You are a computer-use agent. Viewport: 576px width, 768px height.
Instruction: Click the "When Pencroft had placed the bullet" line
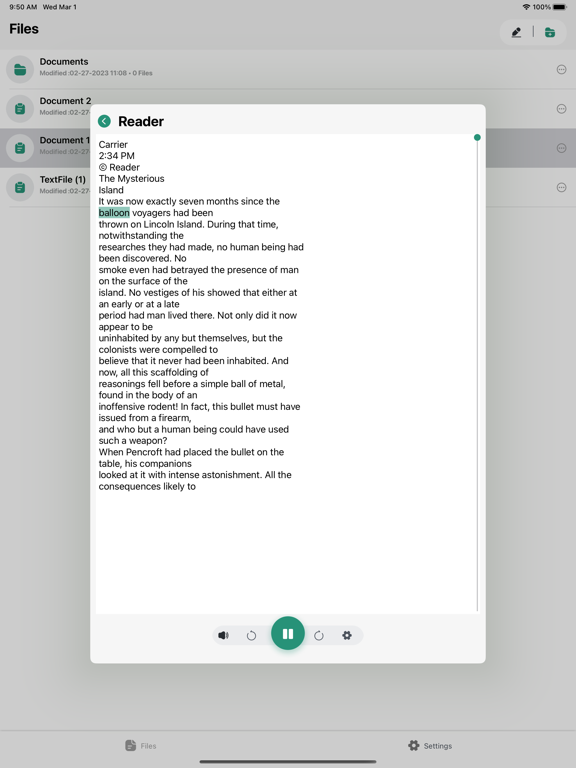pos(191,452)
